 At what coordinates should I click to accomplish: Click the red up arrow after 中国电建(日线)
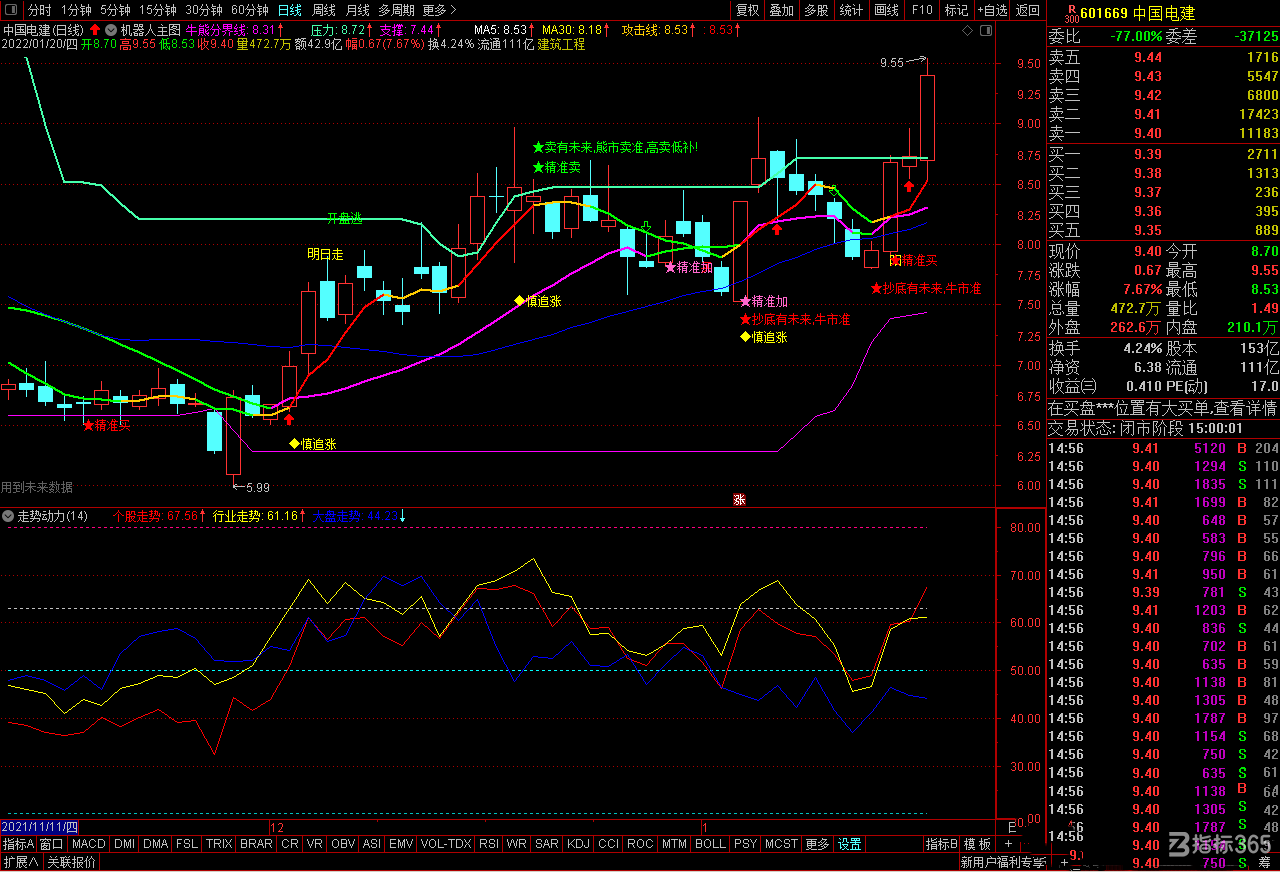(94, 30)
